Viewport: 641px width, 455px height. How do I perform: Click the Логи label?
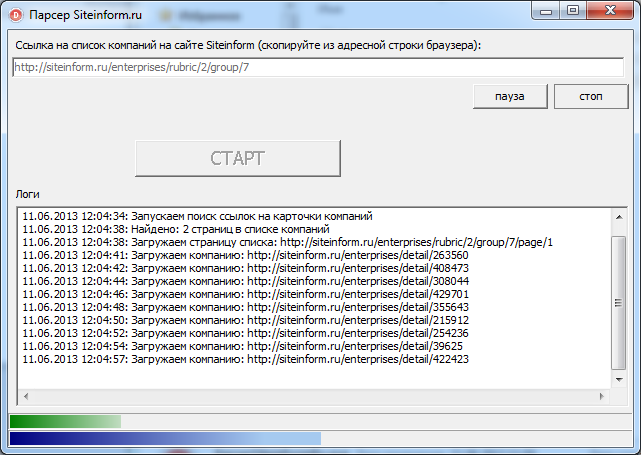click(x=27, y=194)
